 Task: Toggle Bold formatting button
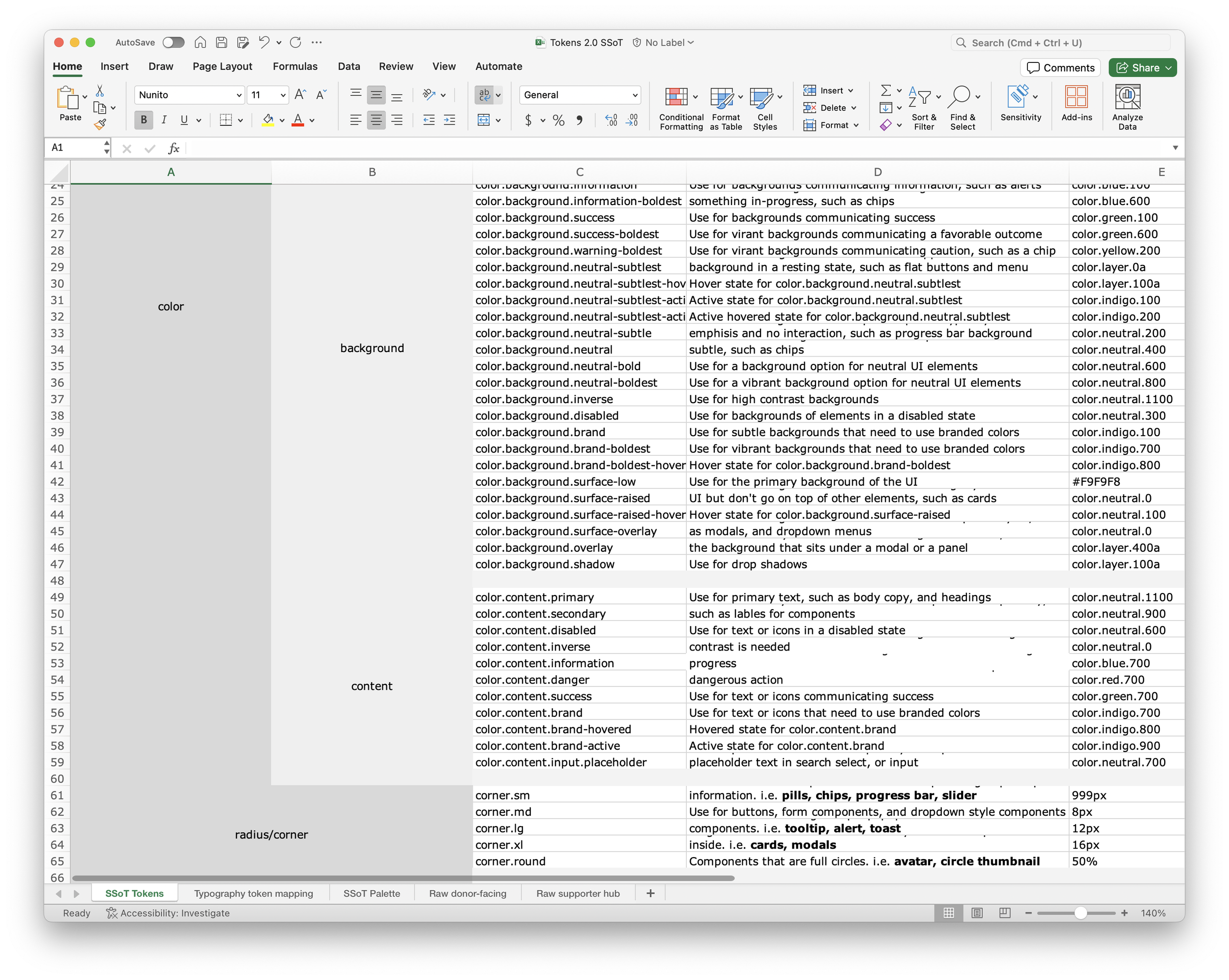pos(144,120)
